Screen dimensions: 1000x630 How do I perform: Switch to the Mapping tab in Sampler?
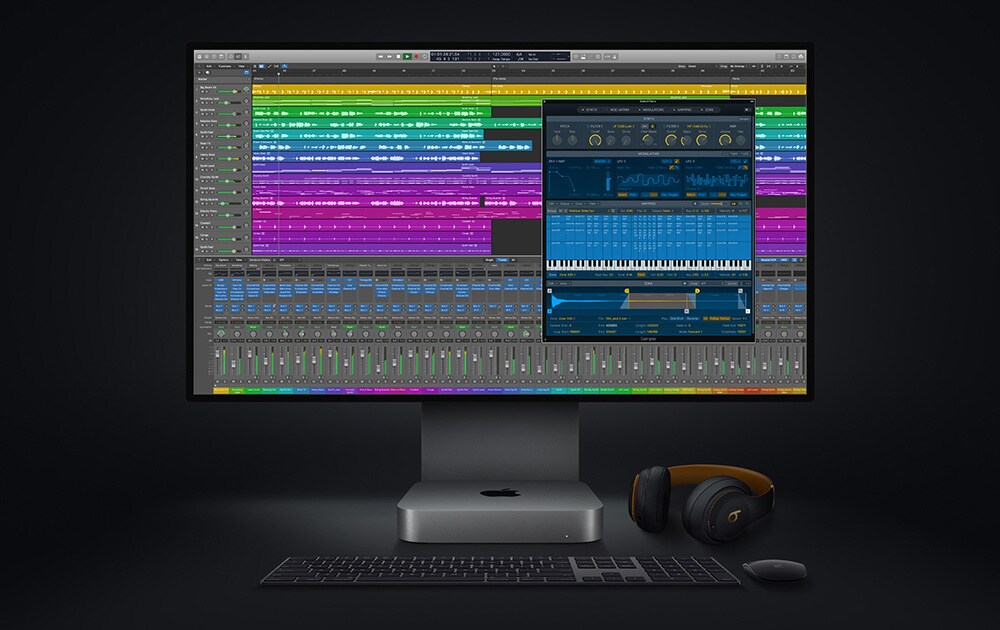point(684,109)
